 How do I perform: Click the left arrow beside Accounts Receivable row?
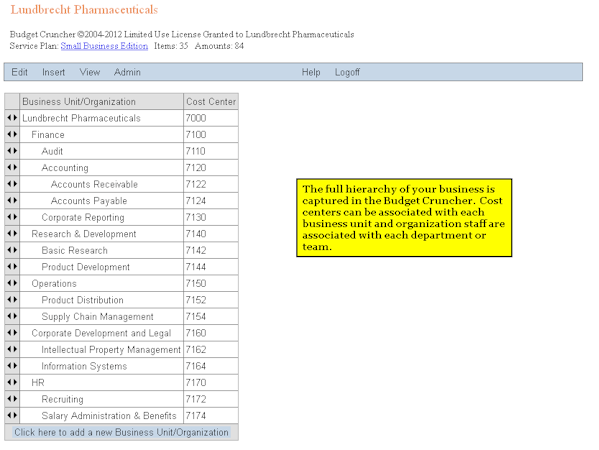[9, 184]
